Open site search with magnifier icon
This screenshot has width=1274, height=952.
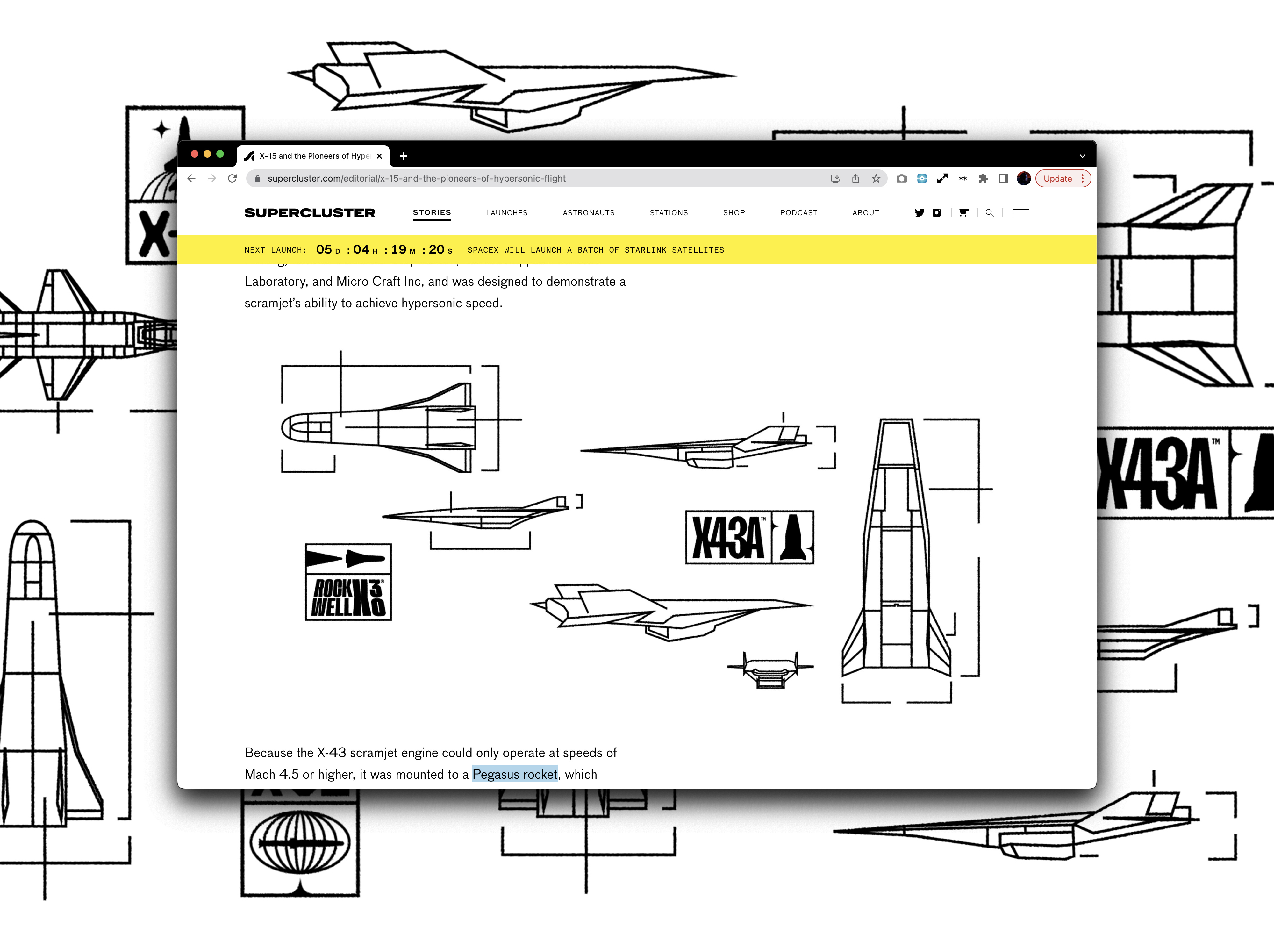[x=990, y=212]
